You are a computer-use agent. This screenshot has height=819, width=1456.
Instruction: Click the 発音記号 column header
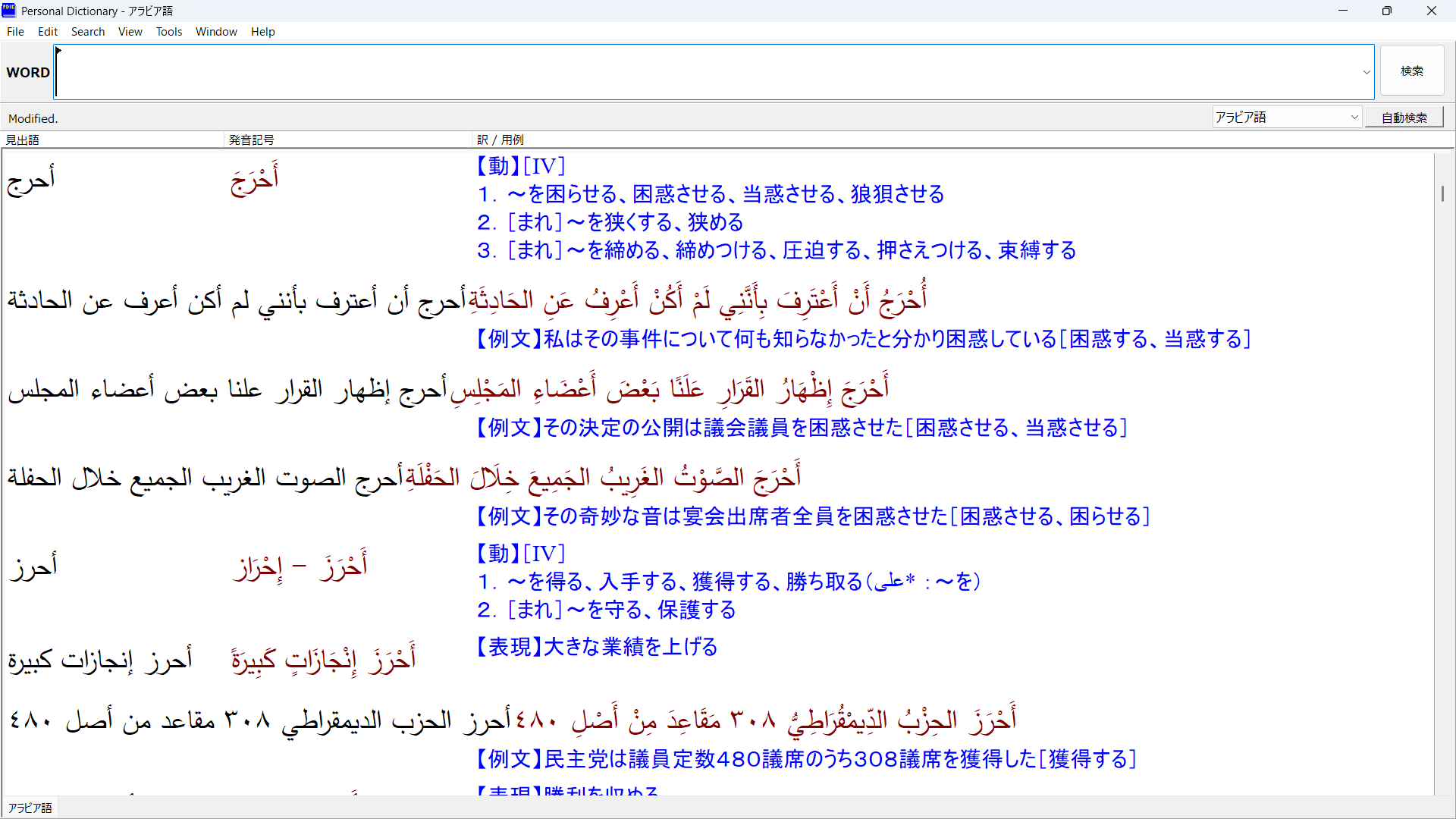(252, 140)
